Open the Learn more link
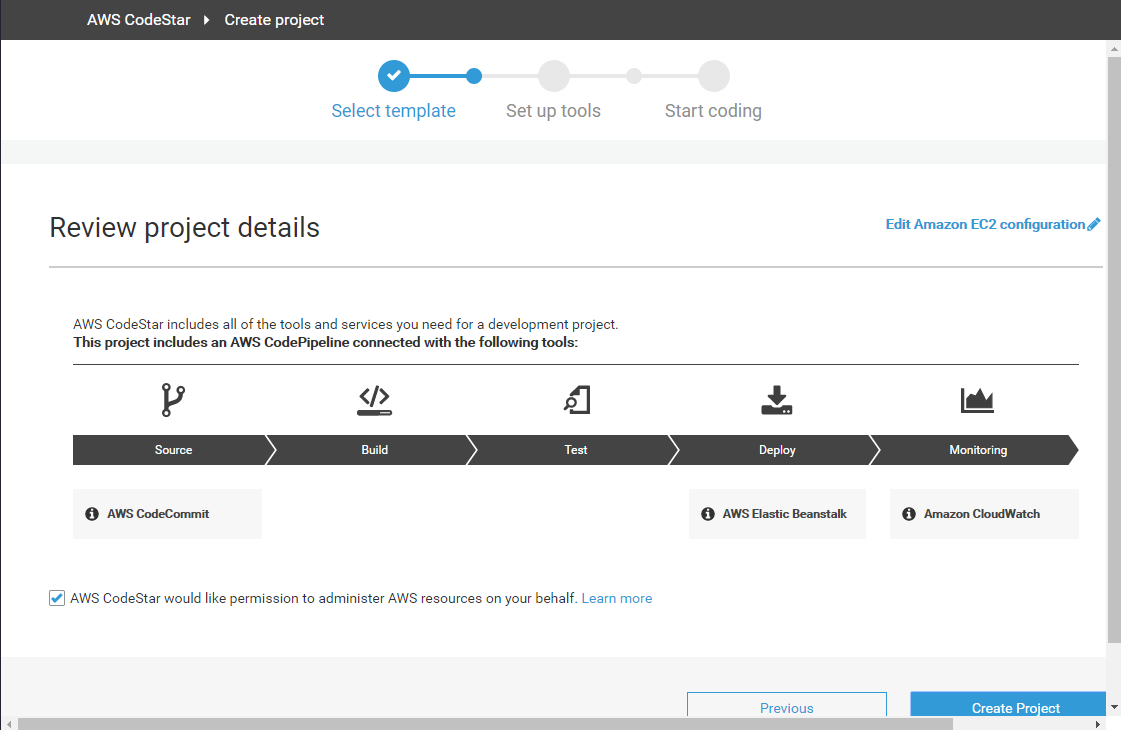Screen dimensions: 1121x730 tap(616, 598)
